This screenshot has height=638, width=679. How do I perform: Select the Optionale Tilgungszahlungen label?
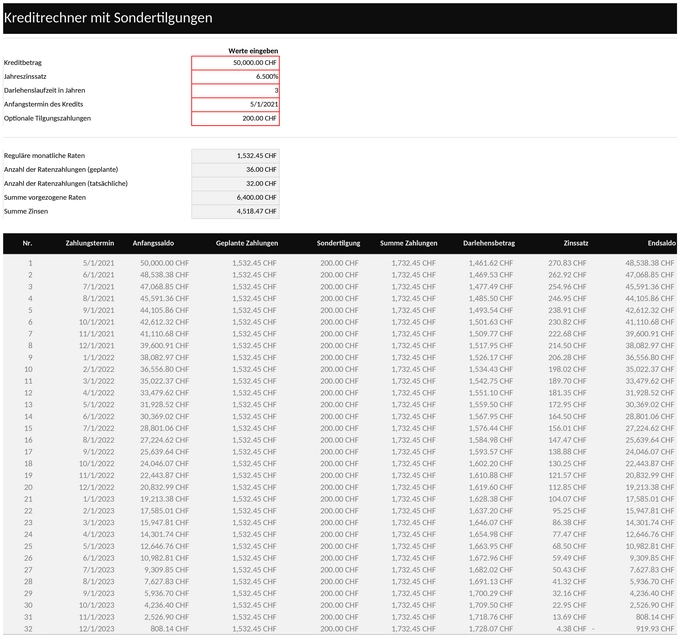(47, 118)
